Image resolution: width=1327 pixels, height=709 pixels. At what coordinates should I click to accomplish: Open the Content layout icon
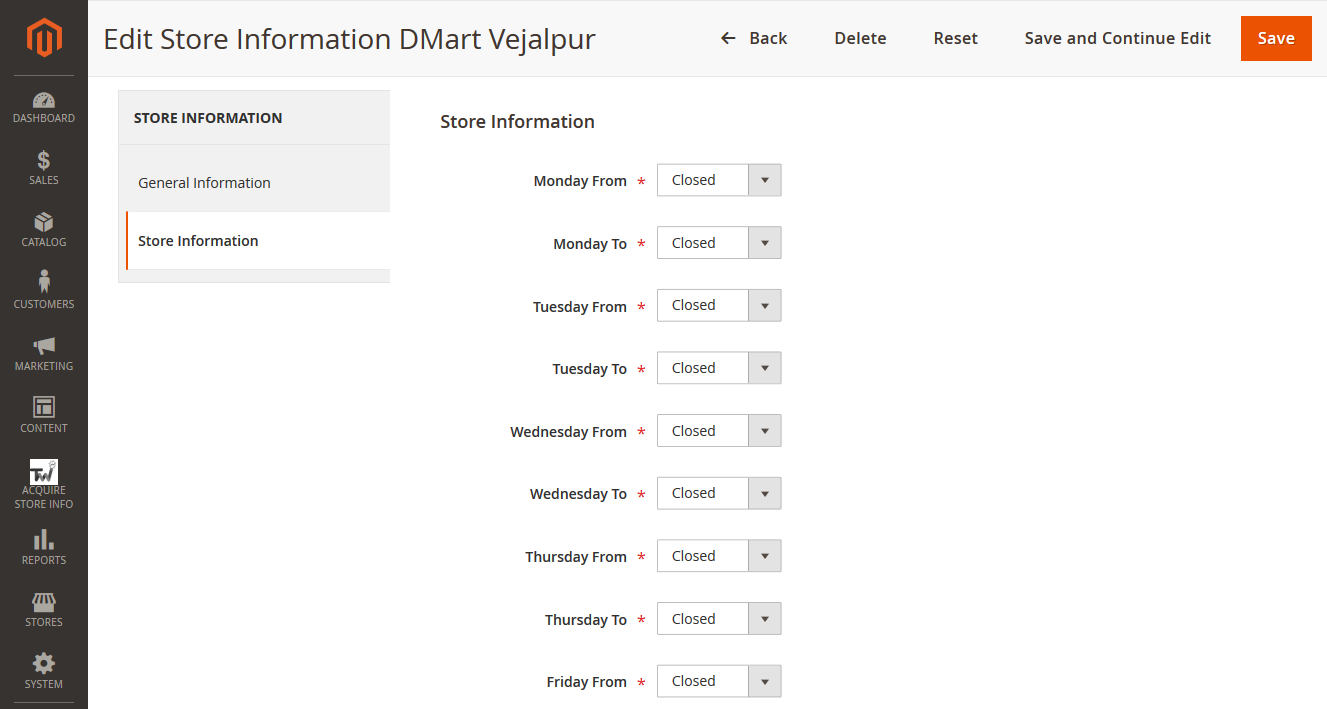click(44, 407)
